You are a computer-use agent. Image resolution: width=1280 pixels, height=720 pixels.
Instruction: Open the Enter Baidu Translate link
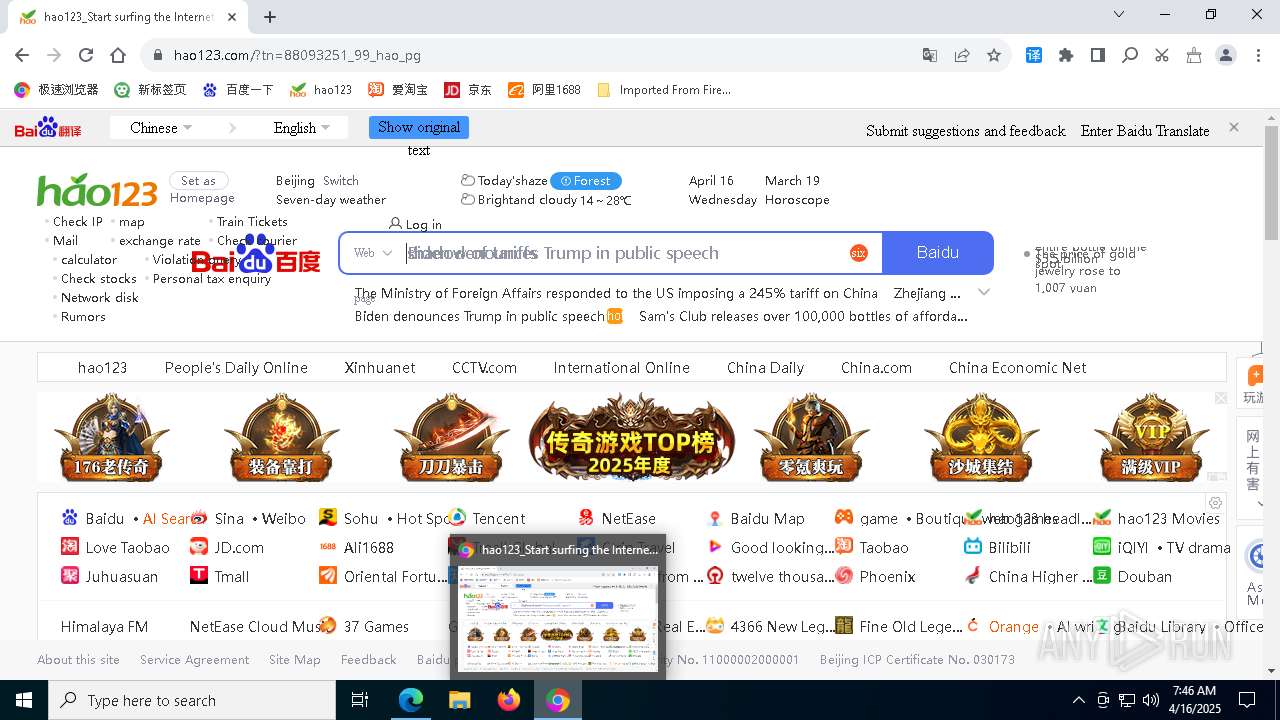coord(1145,131)
